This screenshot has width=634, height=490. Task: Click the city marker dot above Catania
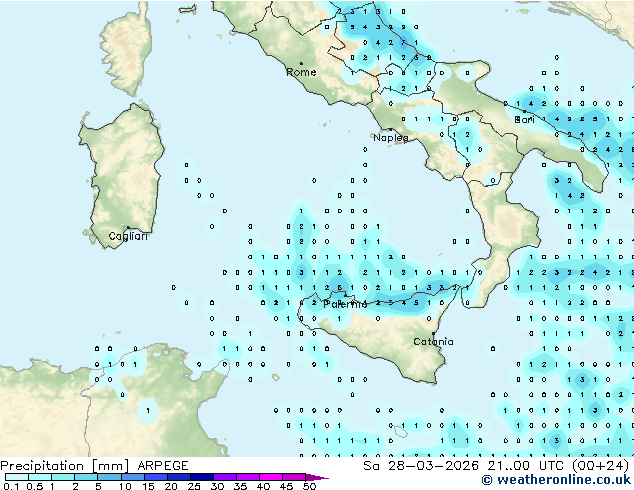(433, 334)
